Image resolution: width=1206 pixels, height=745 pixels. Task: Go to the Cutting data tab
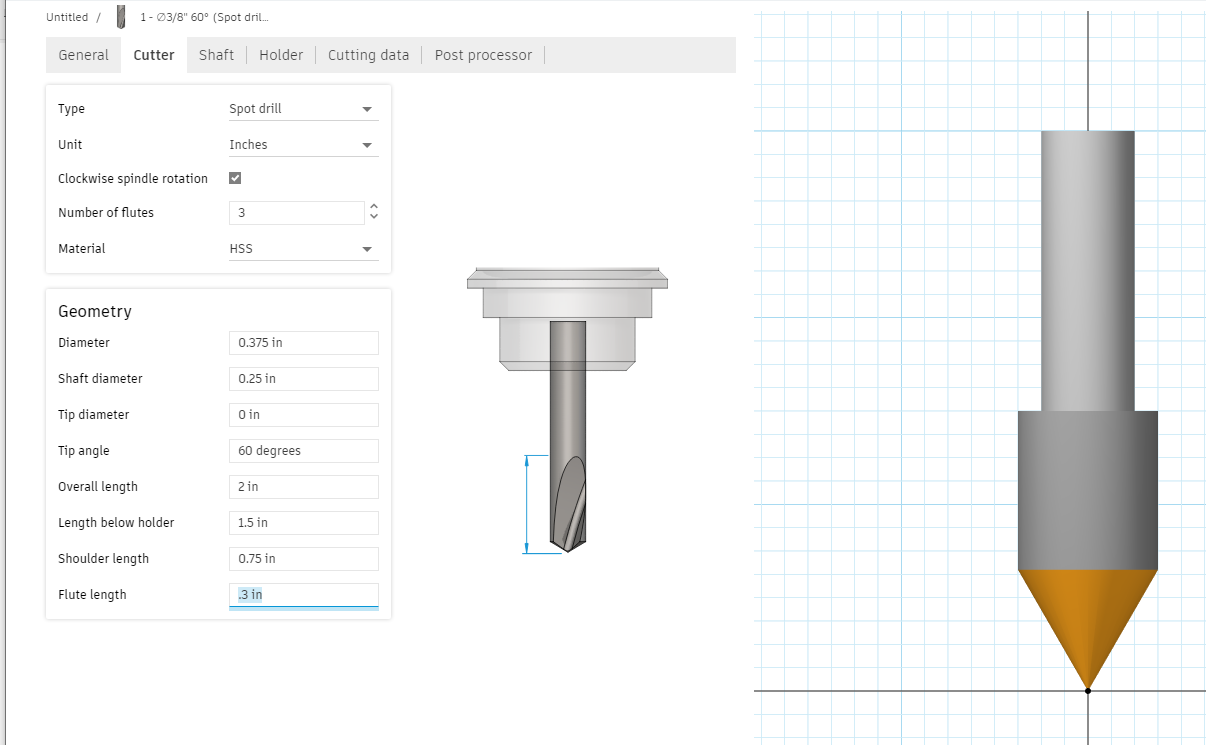368,55
